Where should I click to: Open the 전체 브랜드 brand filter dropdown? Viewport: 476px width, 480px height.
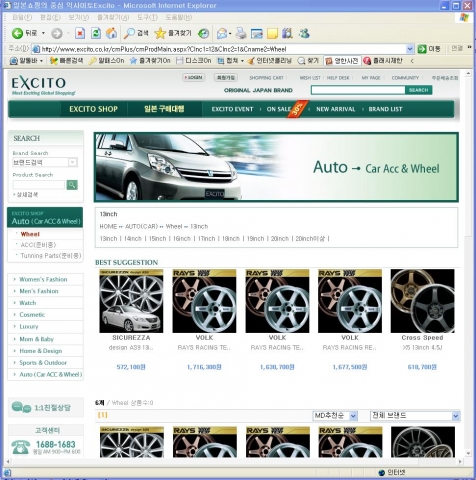point(456,416)
